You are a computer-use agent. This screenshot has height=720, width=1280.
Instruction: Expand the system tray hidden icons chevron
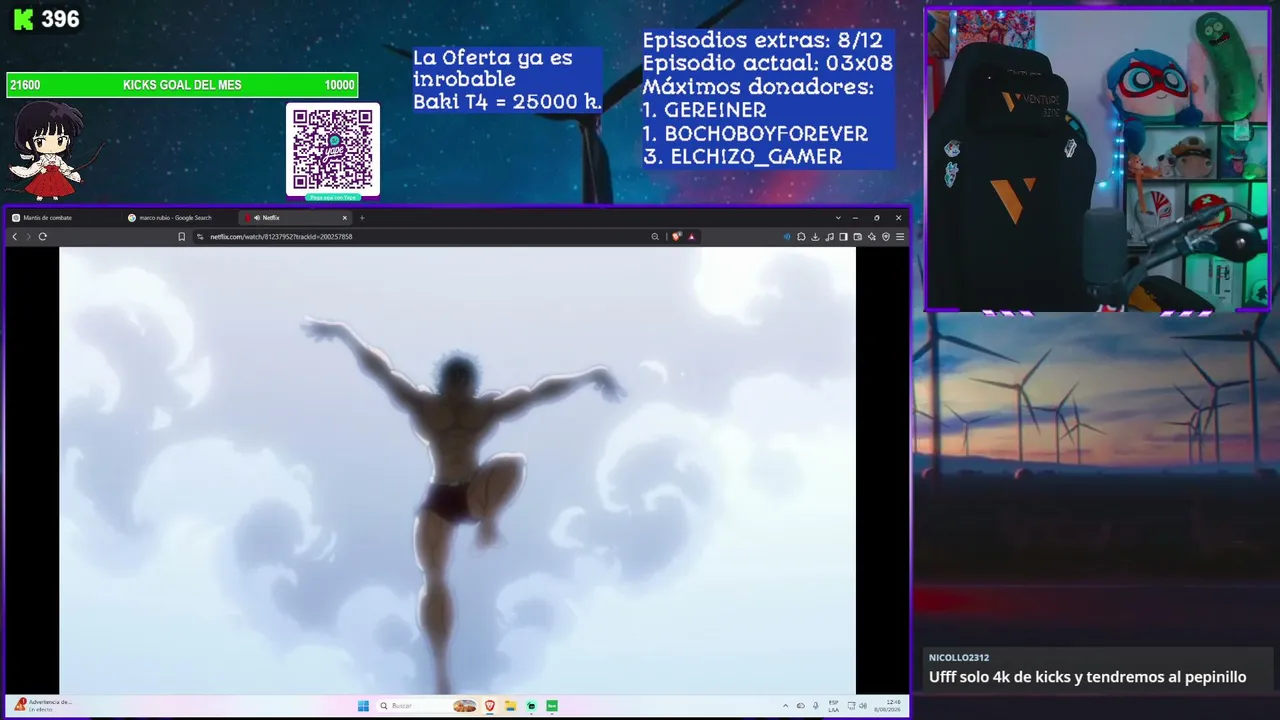point(788,706)
